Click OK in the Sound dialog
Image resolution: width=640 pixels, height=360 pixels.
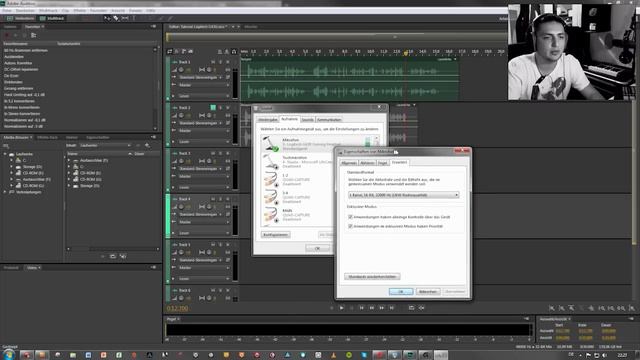317,248
